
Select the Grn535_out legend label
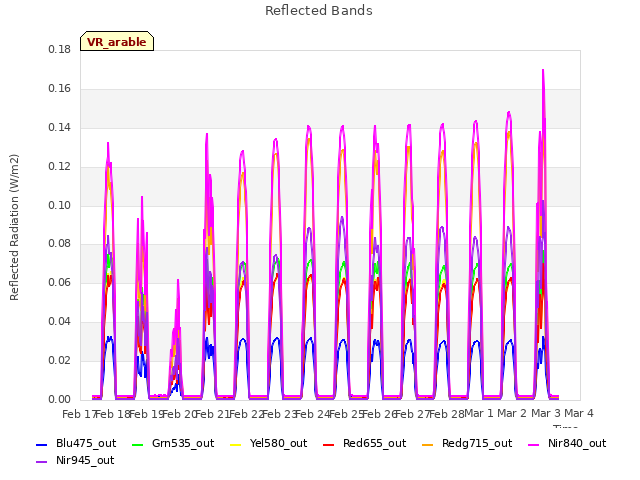[183, 443]
